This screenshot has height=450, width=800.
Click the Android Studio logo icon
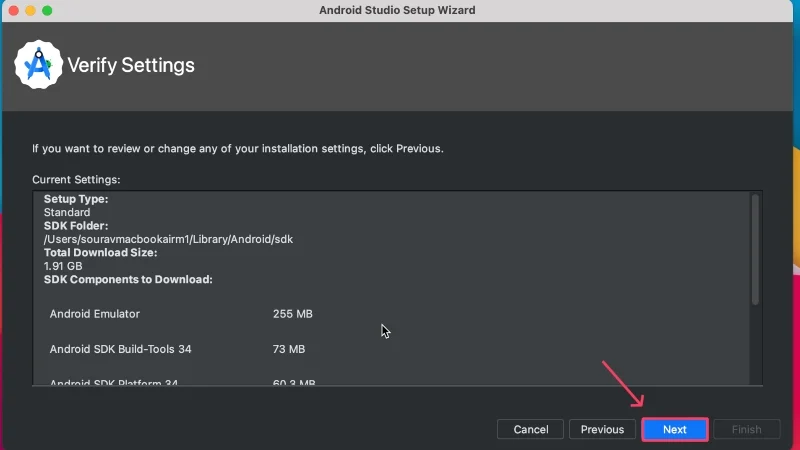pos(38,65)
